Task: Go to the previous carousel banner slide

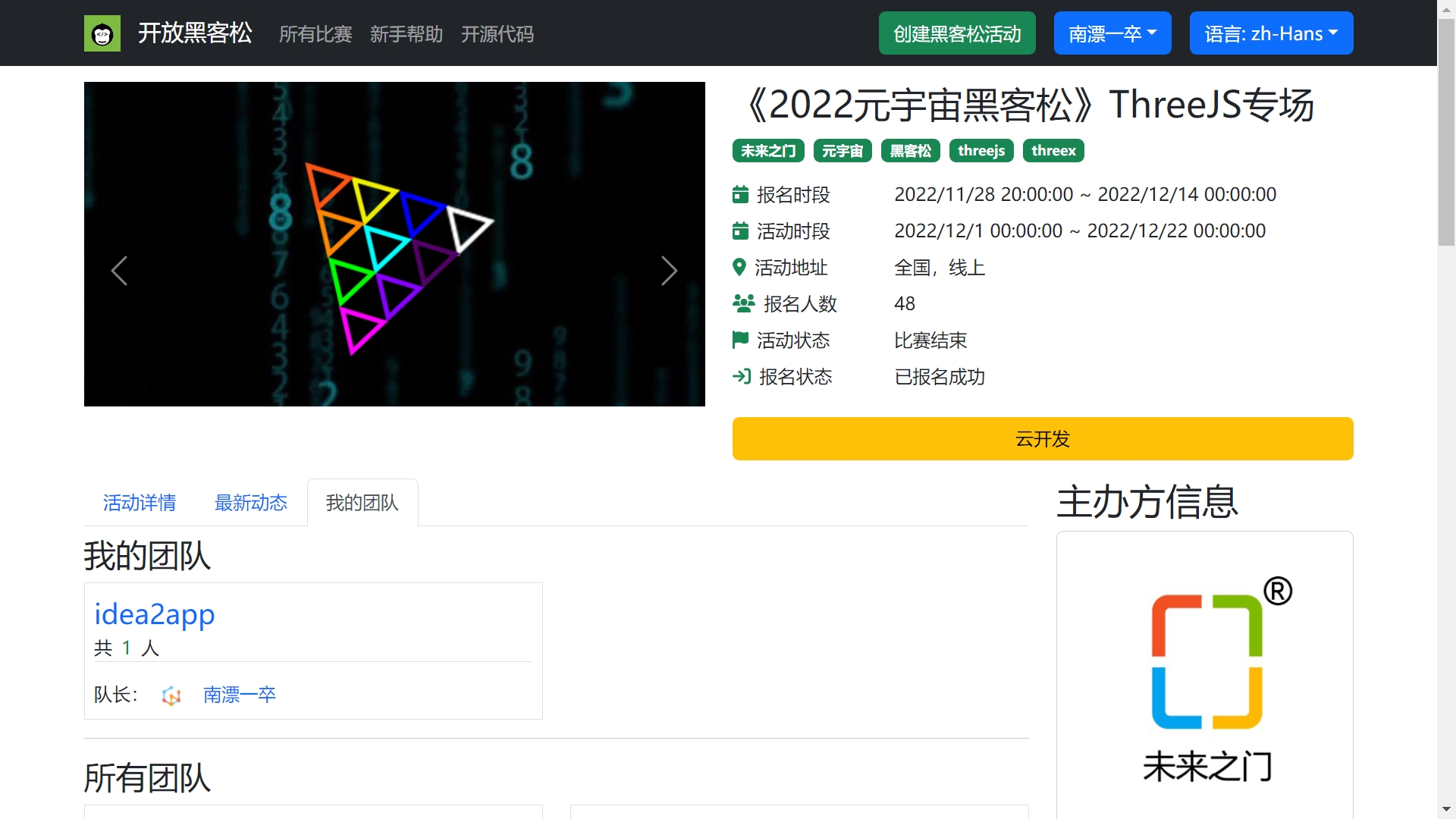Action: click(x=119, y=271)
